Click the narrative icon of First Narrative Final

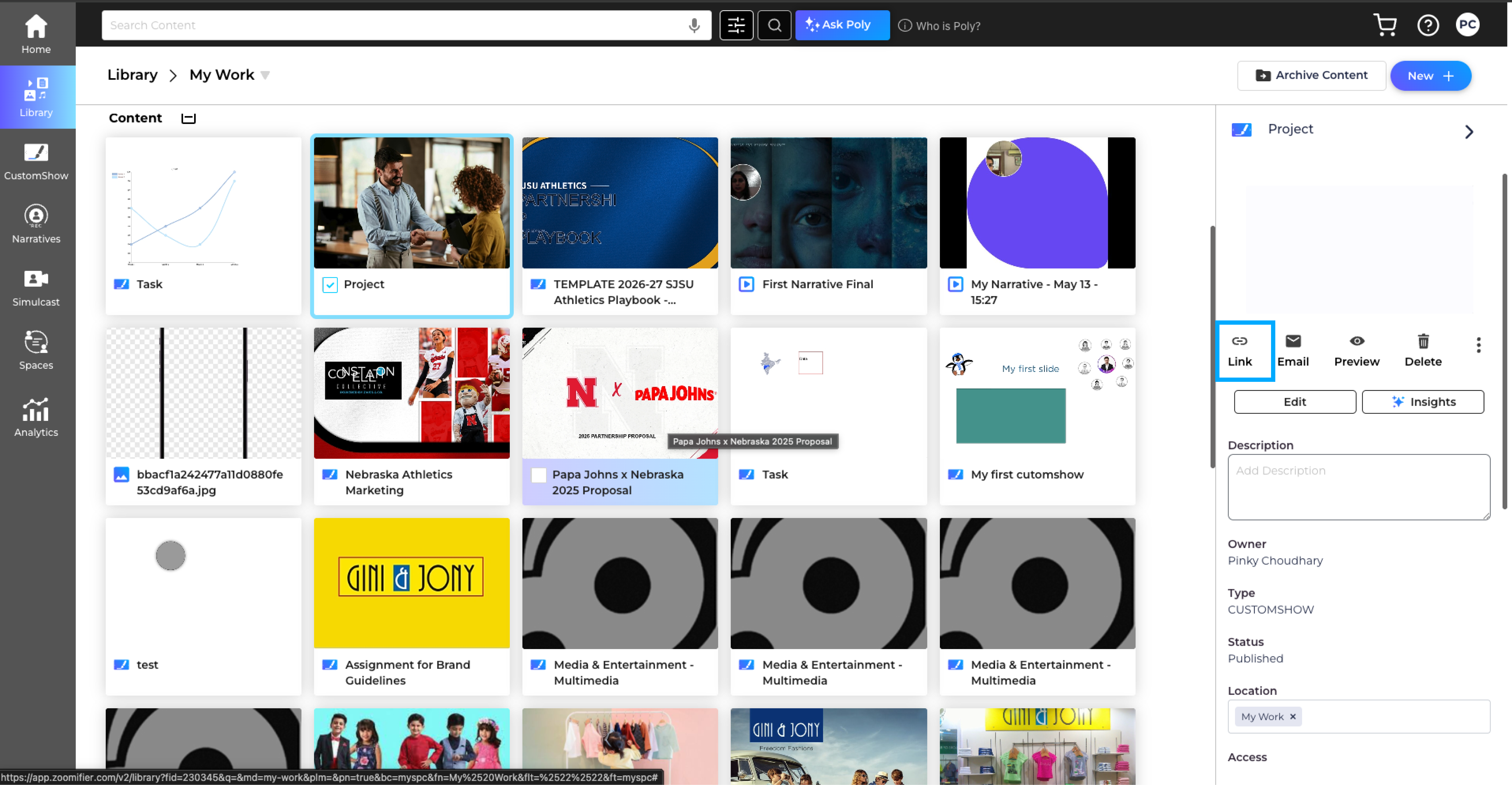point(746,284)
